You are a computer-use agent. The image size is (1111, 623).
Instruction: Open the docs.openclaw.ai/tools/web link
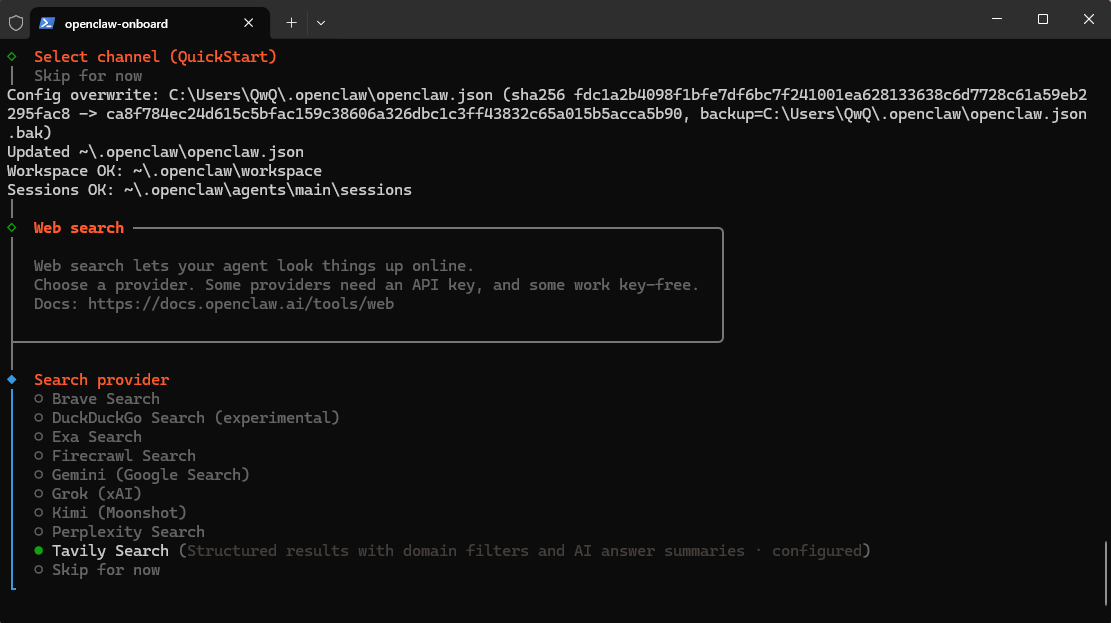[240, 304]
